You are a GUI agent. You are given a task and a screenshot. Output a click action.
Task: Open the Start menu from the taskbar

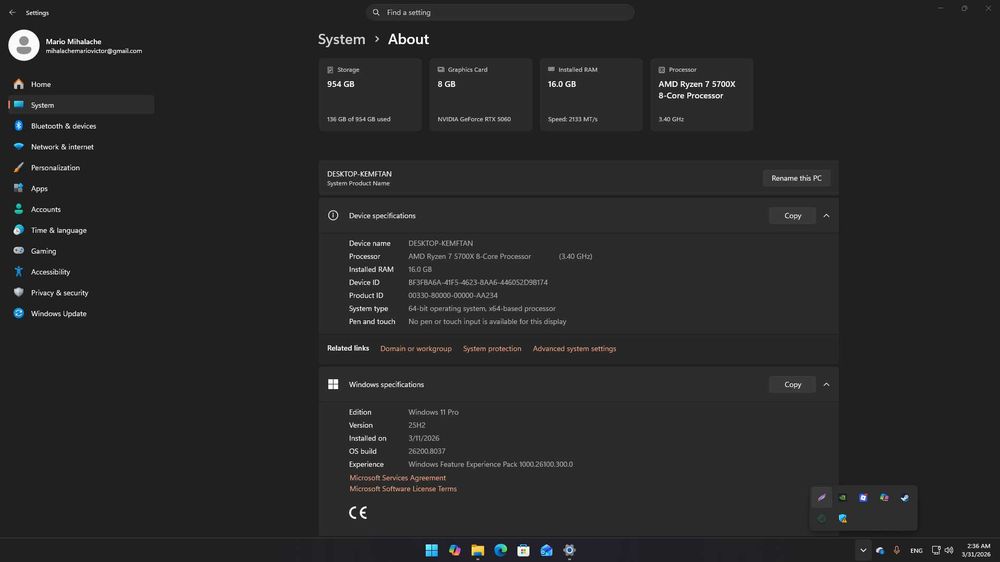click(x=432, y=550)
